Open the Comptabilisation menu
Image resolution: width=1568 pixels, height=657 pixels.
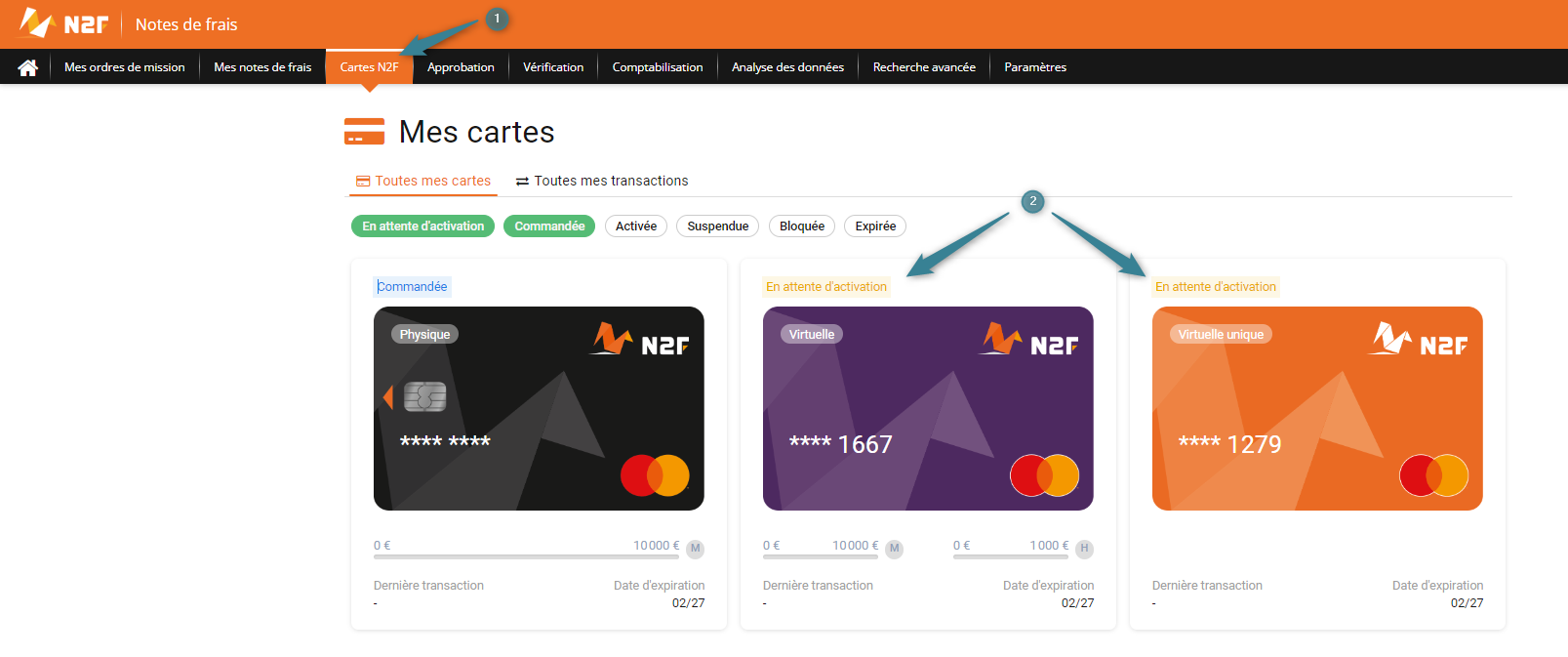tap(658, 67)
